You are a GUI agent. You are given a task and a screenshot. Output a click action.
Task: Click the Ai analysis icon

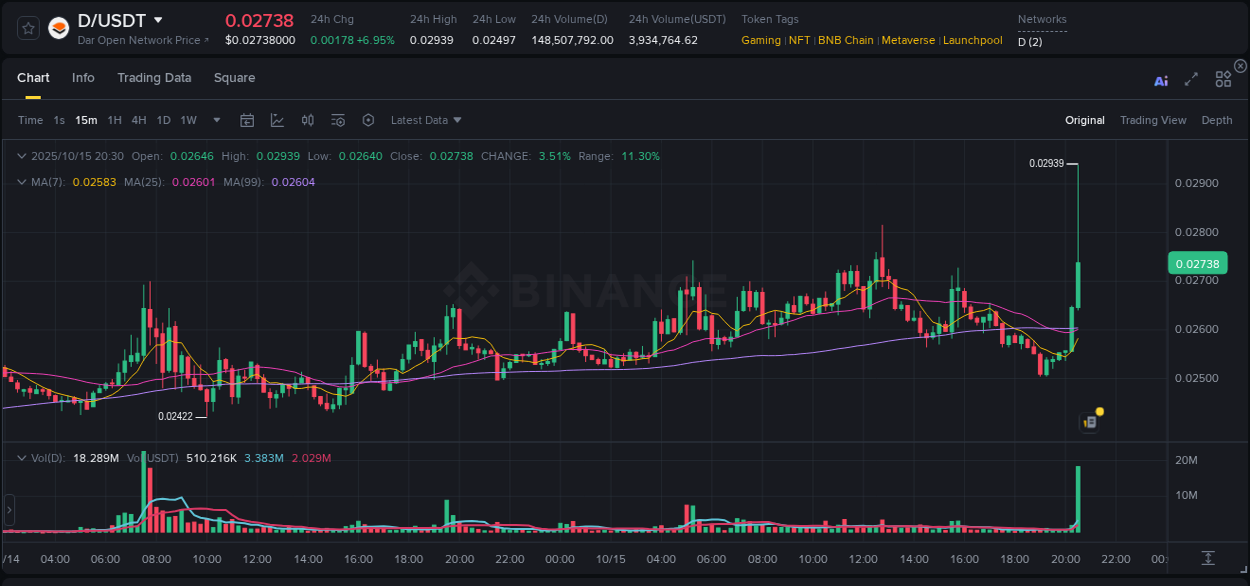point(1160,80)
